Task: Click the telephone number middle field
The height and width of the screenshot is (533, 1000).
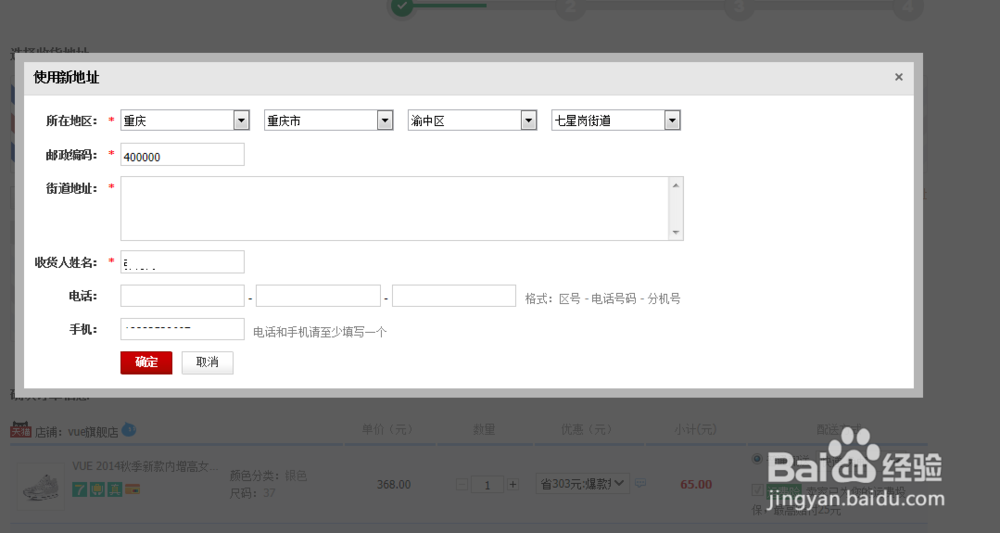Action: coord(318,296)
